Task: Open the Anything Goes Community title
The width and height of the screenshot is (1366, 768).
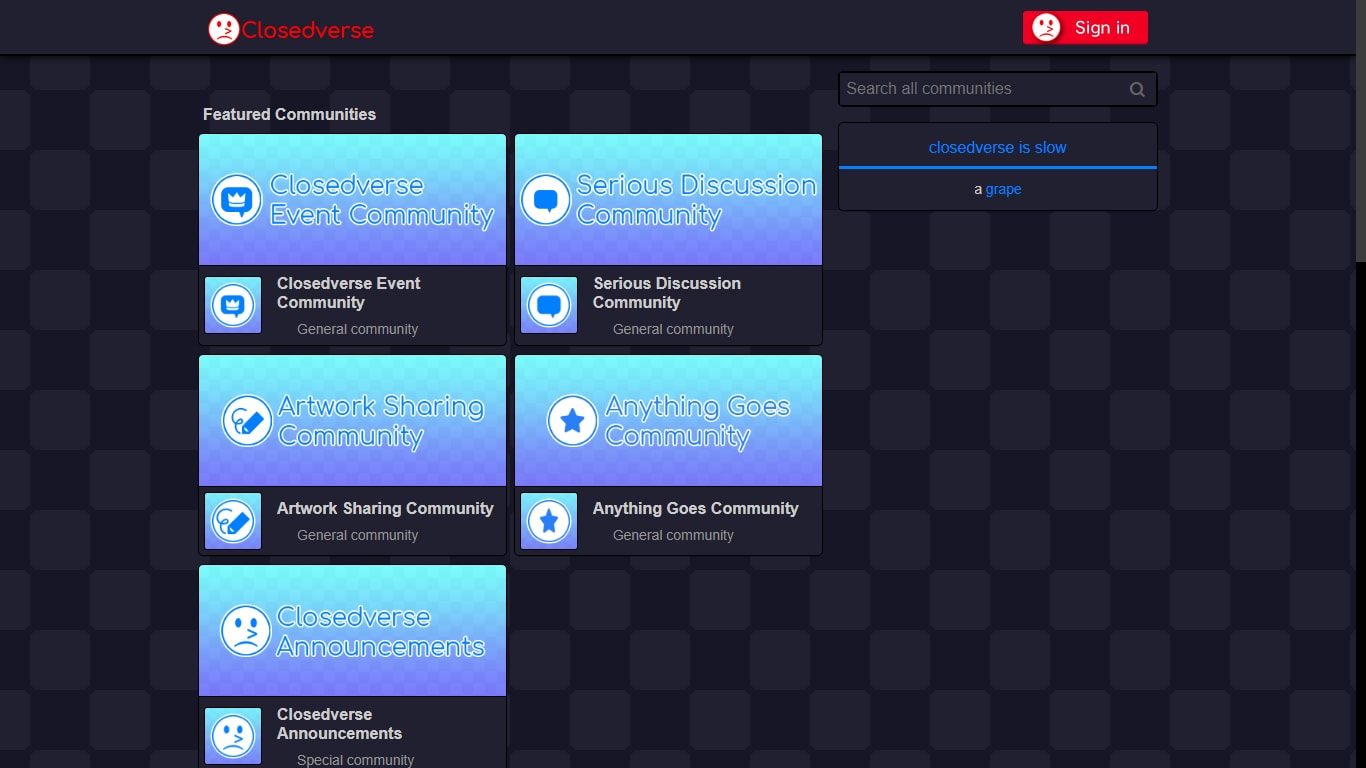Action: click(695, 508)
